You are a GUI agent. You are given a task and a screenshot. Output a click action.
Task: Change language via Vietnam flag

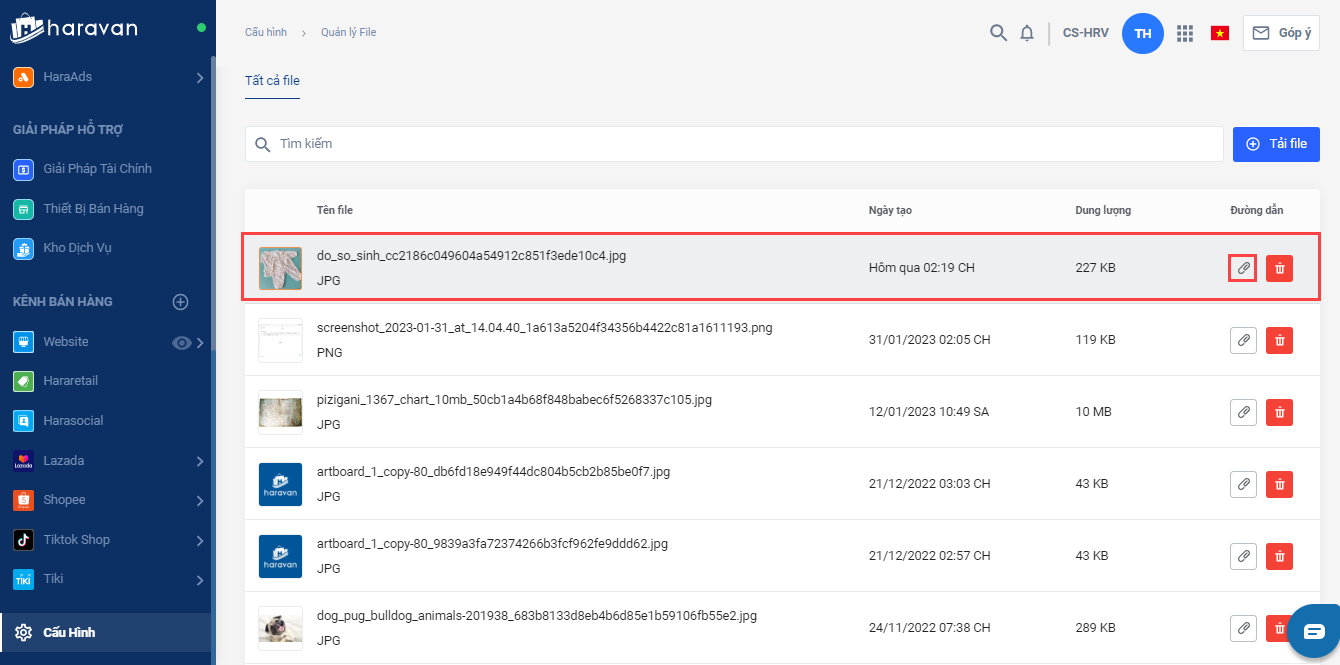[1220, 33]
